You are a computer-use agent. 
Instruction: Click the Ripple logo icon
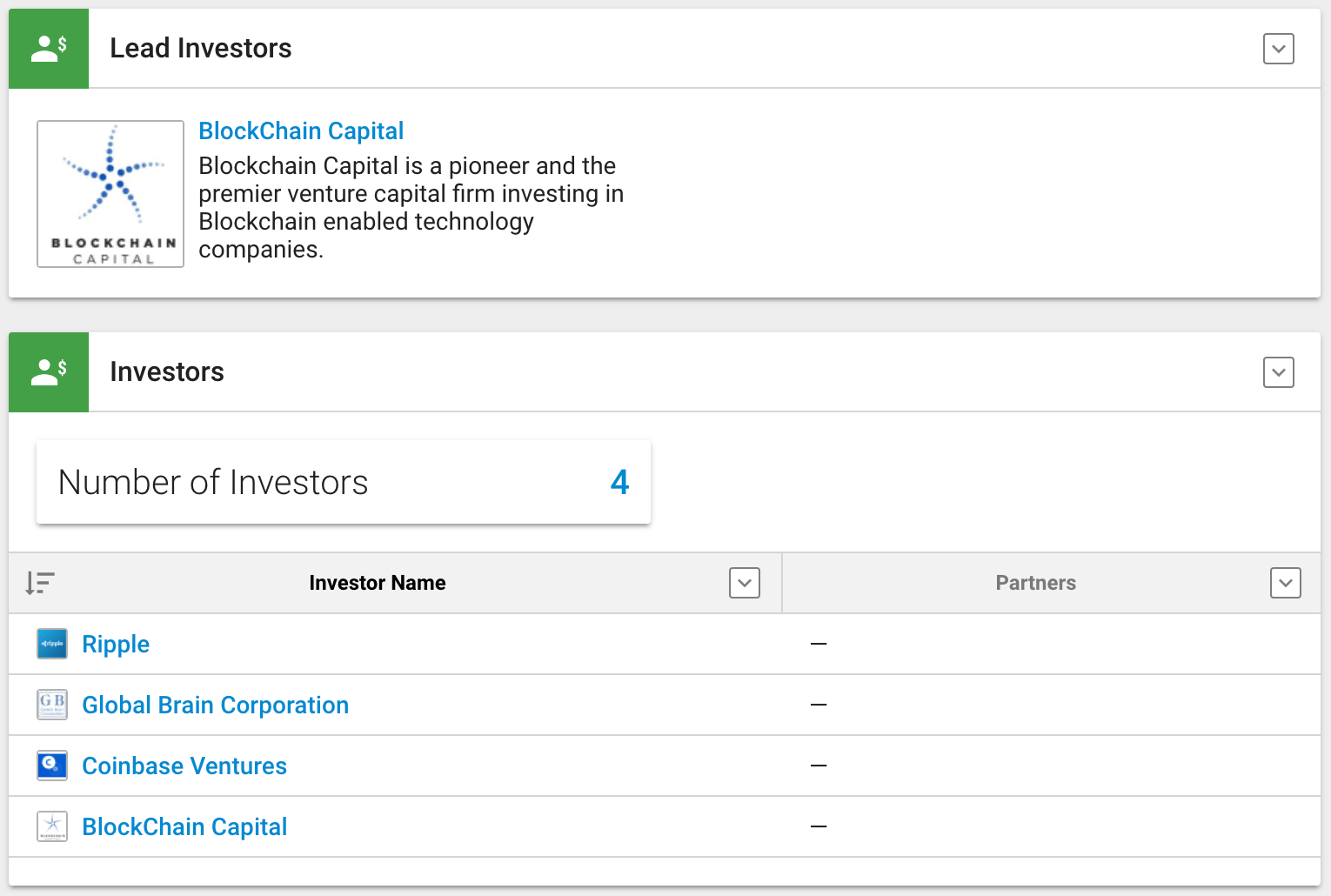coord(52,644)
